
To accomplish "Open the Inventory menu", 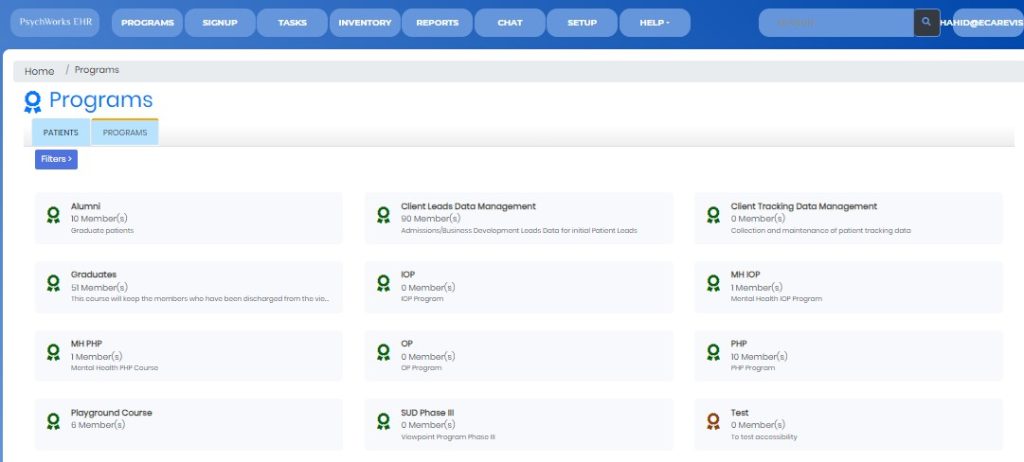I will [x=365, y=23].
